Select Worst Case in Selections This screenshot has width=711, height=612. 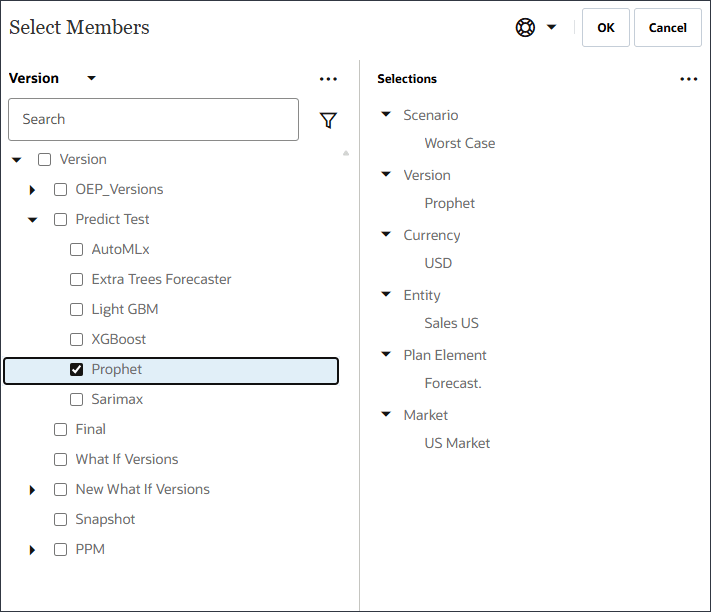[x=459, y=143]
